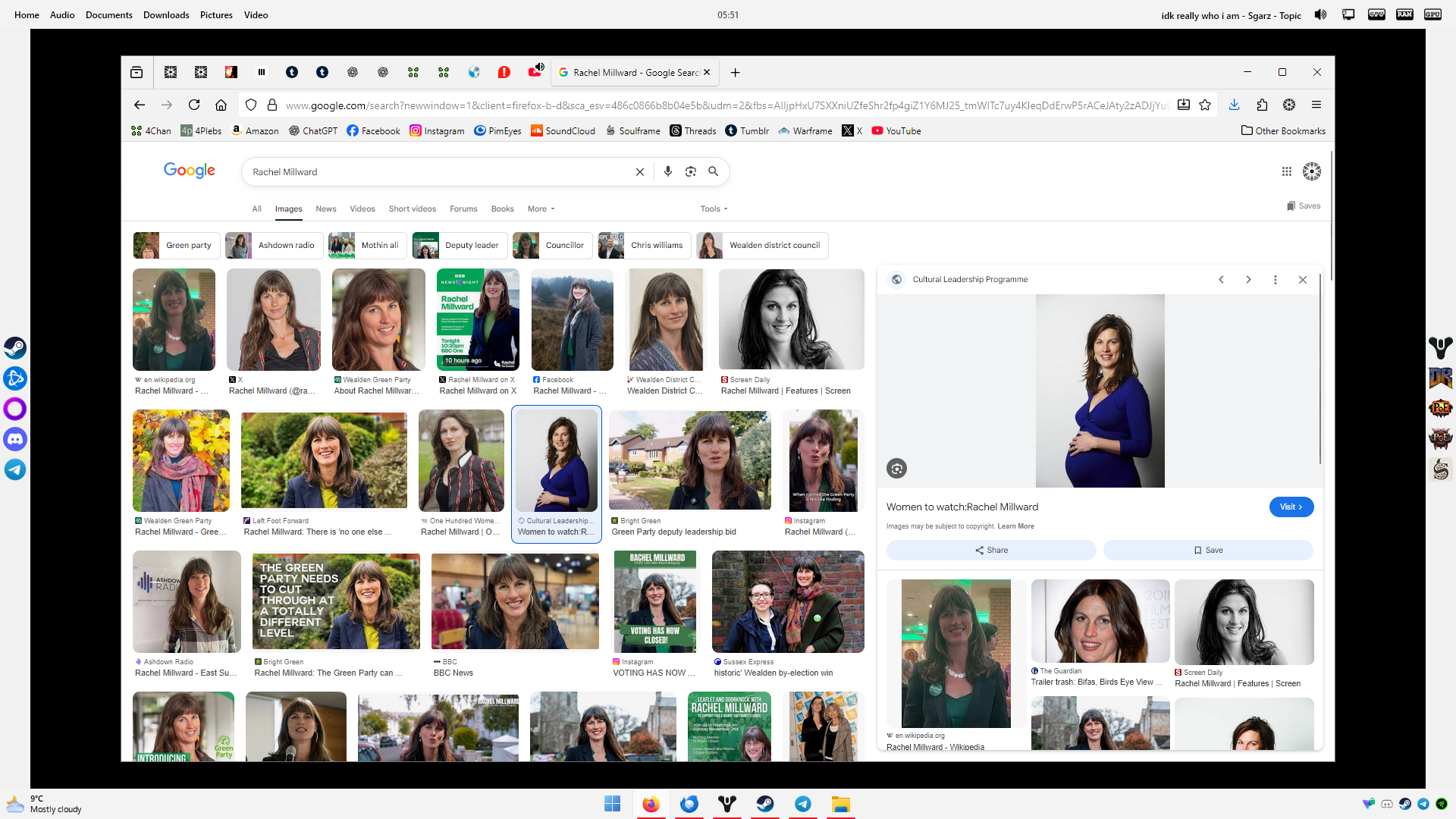Click the Google apps grid icon
This screenshot has width=1456, height=819.
(x=1286, y=171)
